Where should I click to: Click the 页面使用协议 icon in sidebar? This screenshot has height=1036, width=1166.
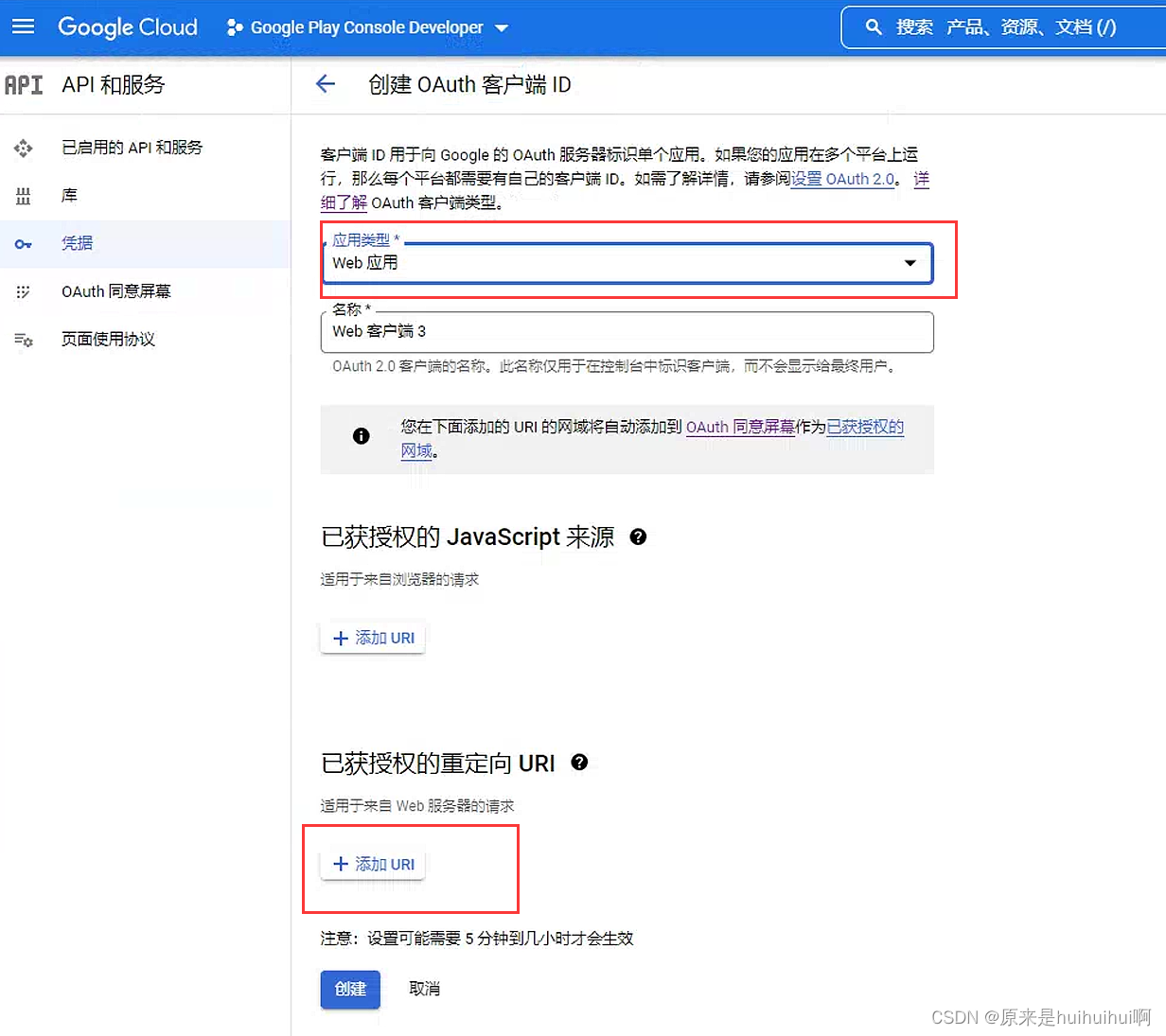pos(23,339)
